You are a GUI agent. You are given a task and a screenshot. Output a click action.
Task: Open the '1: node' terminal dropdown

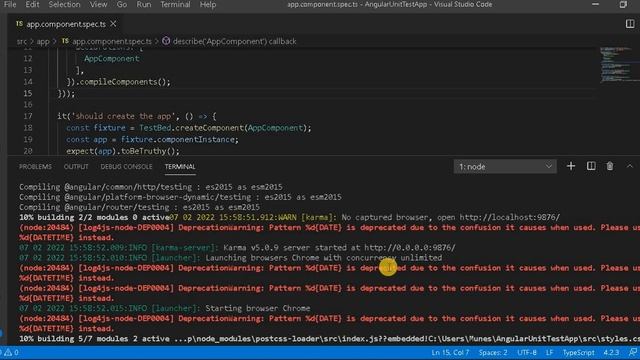(505, 167)
